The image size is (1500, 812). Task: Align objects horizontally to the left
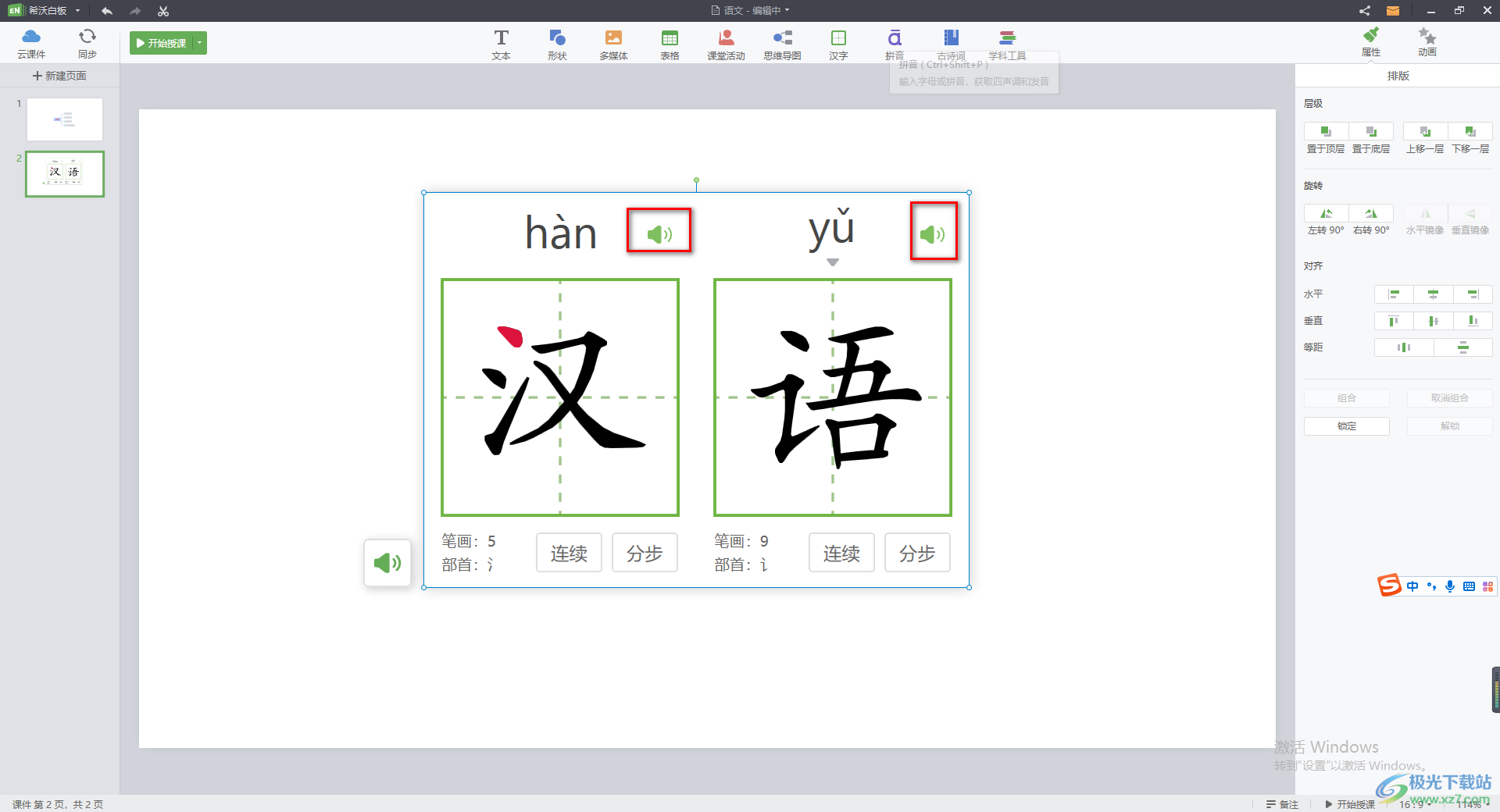[1394, 294]
